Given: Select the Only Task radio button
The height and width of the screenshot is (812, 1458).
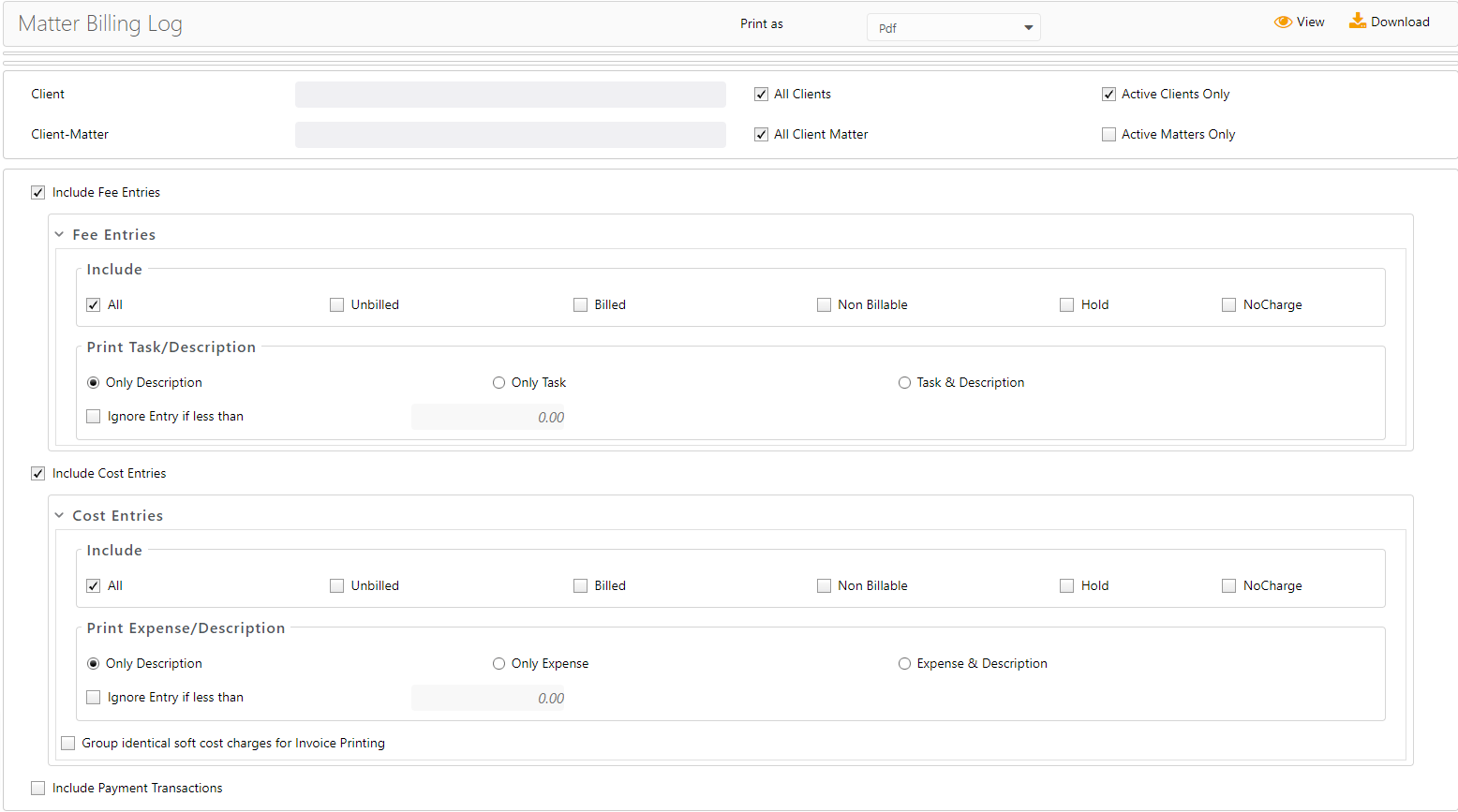Looking at the screenshot, I should tap(498, 383).
